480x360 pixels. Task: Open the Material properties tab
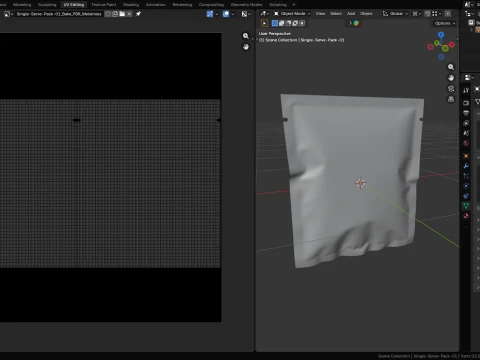(x=466, y=216)
